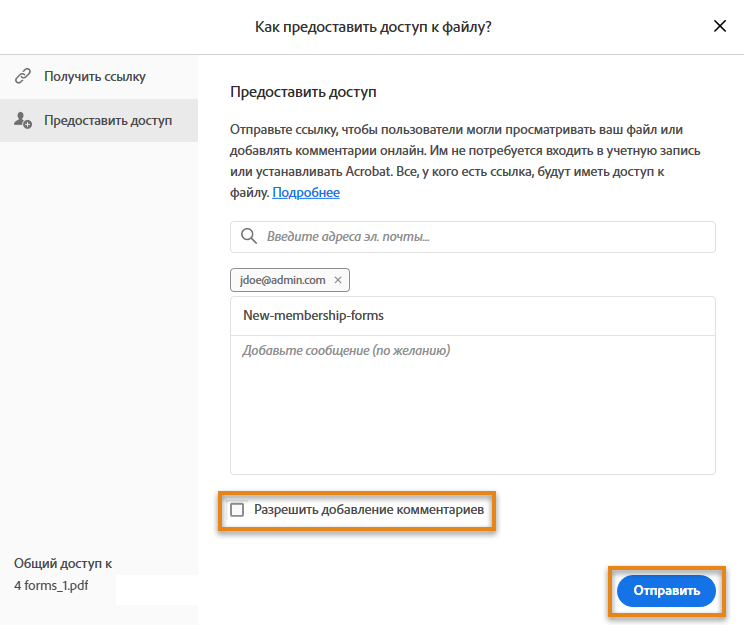The height and width of the screenshot is (625, 744).
Task: Tick the empty comments checkbox square
Action: tap(237, 510)
